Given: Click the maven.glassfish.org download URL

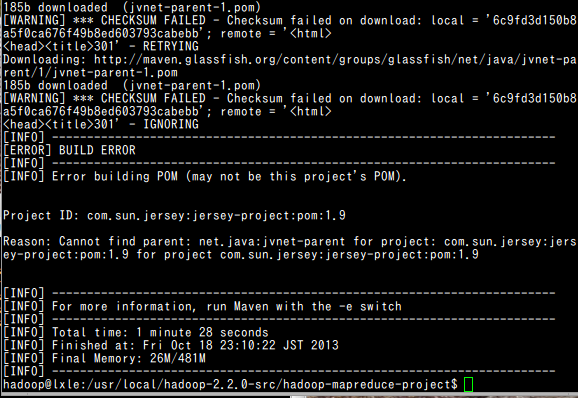Looking at the screenshot, I should [x=335, y=59].
